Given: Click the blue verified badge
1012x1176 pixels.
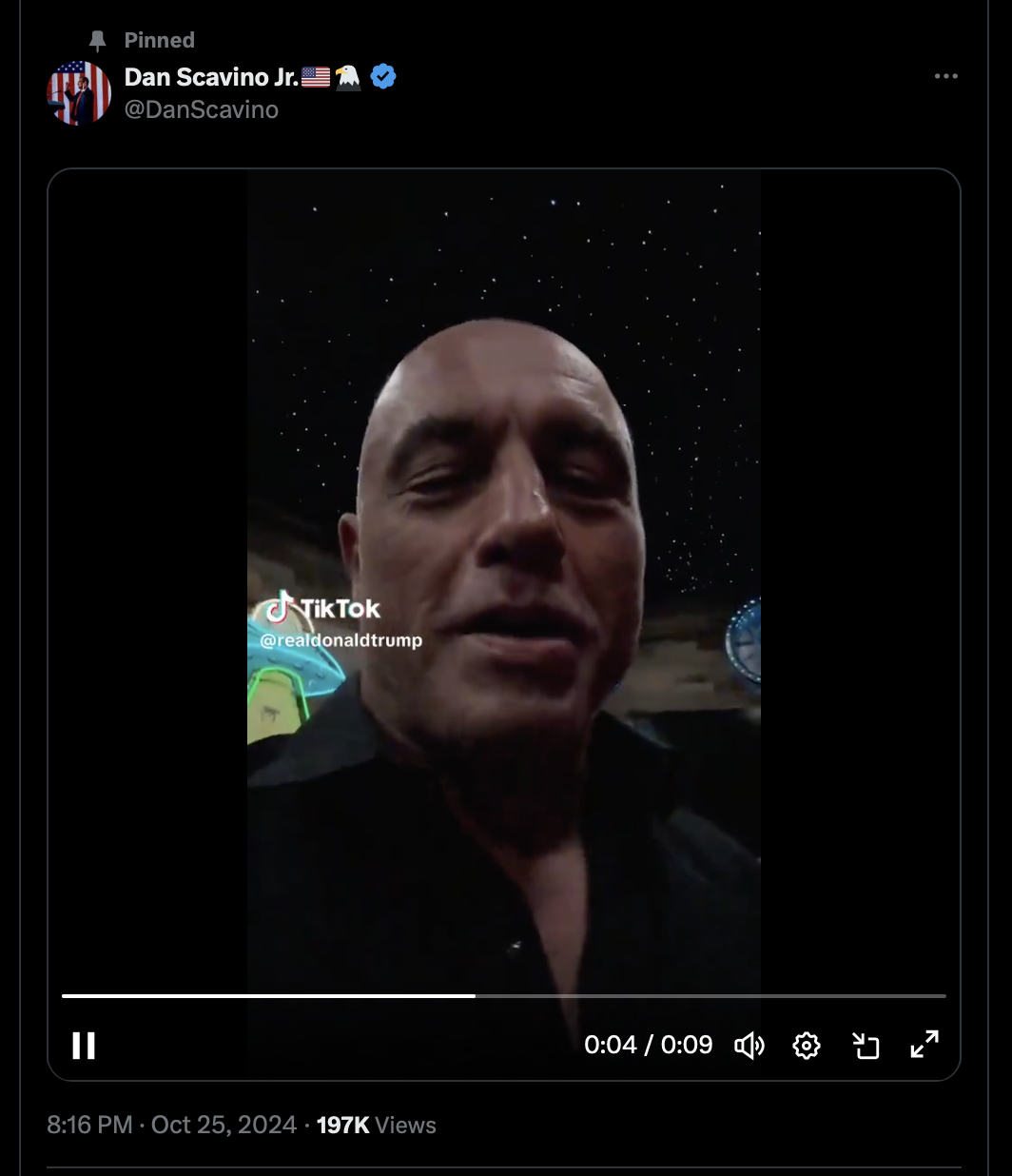Looking at the screenshot, I should [383, 76].
